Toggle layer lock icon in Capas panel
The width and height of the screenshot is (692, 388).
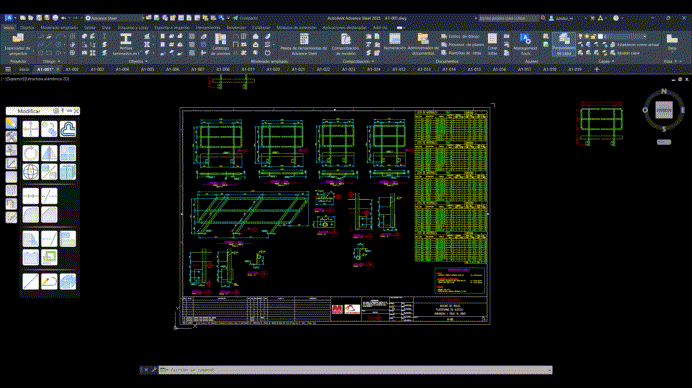point(594,37)
